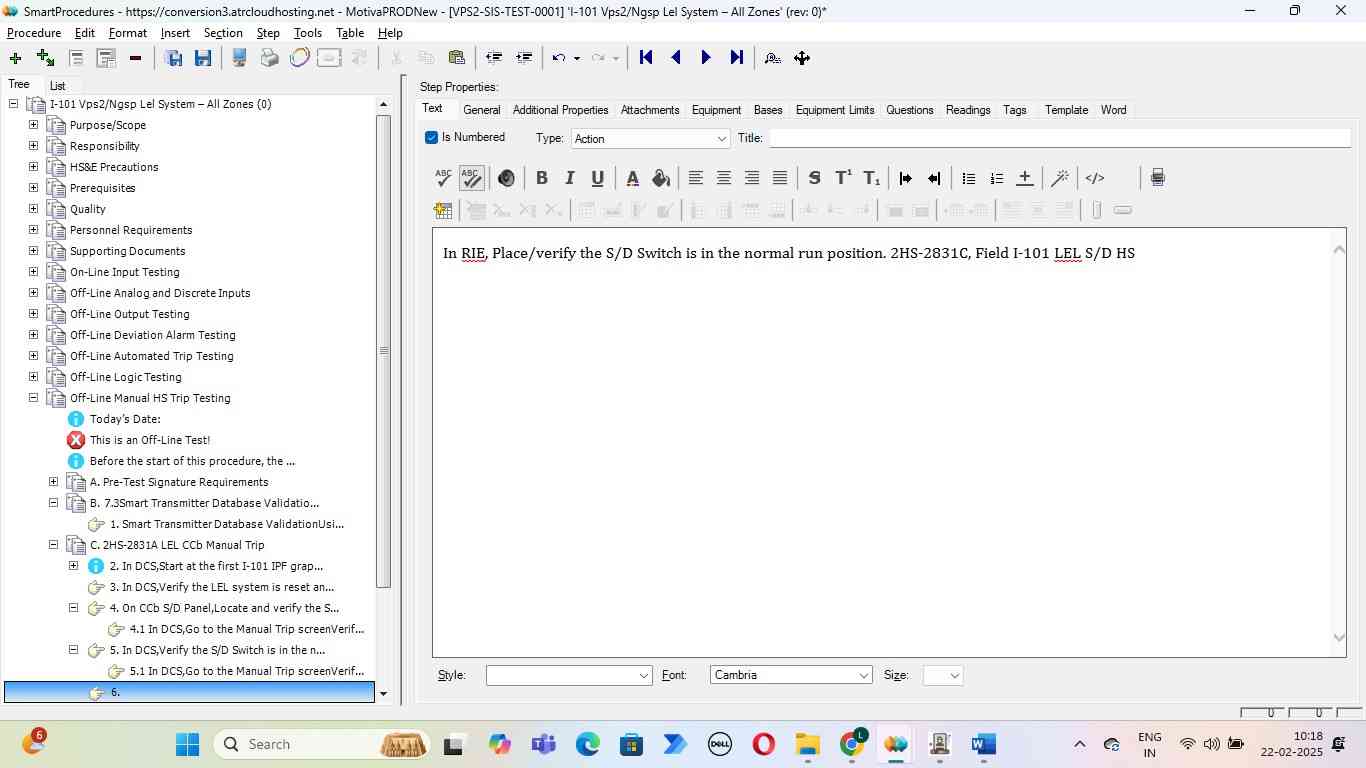Switch to the General tab

pyautogui.click(x=482, y=110)
